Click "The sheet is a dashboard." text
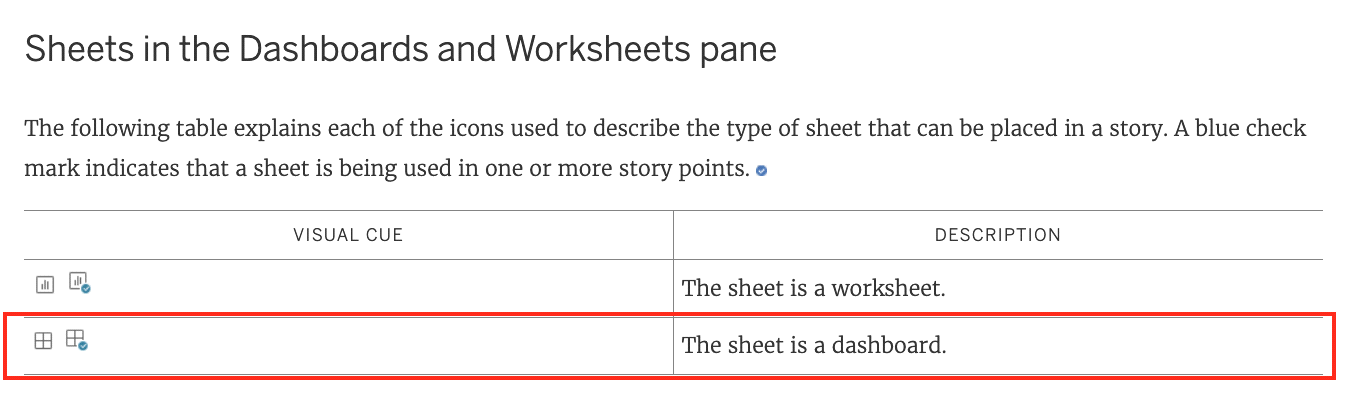1346x404 pixels. [x=814, y=346]
